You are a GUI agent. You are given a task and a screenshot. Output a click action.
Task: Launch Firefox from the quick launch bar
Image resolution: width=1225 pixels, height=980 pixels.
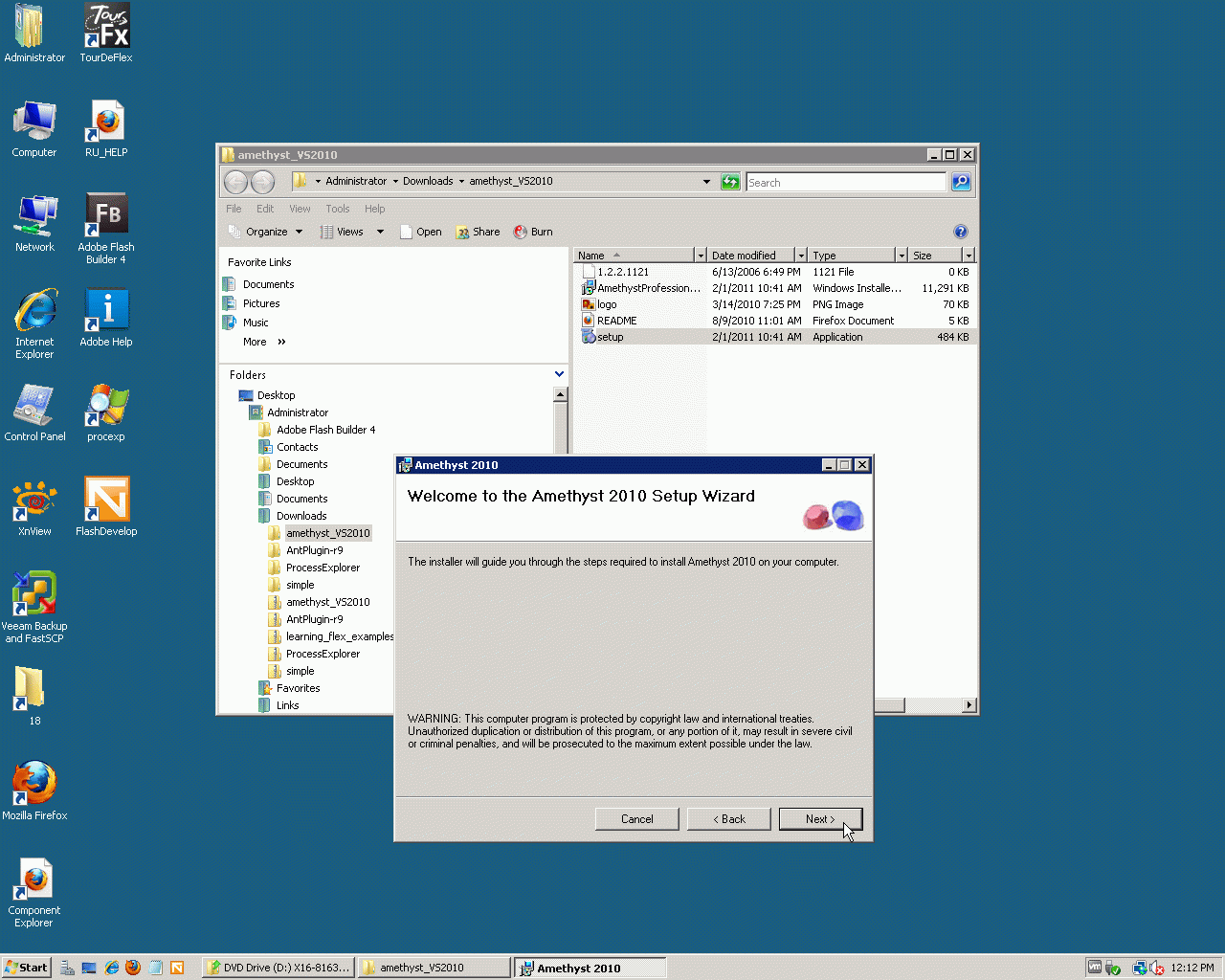click(x=133, y=968)
